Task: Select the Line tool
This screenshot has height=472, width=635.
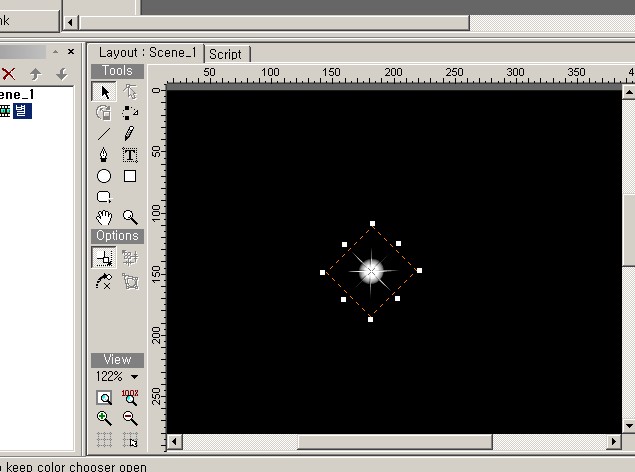Action: tap(104, 134)
